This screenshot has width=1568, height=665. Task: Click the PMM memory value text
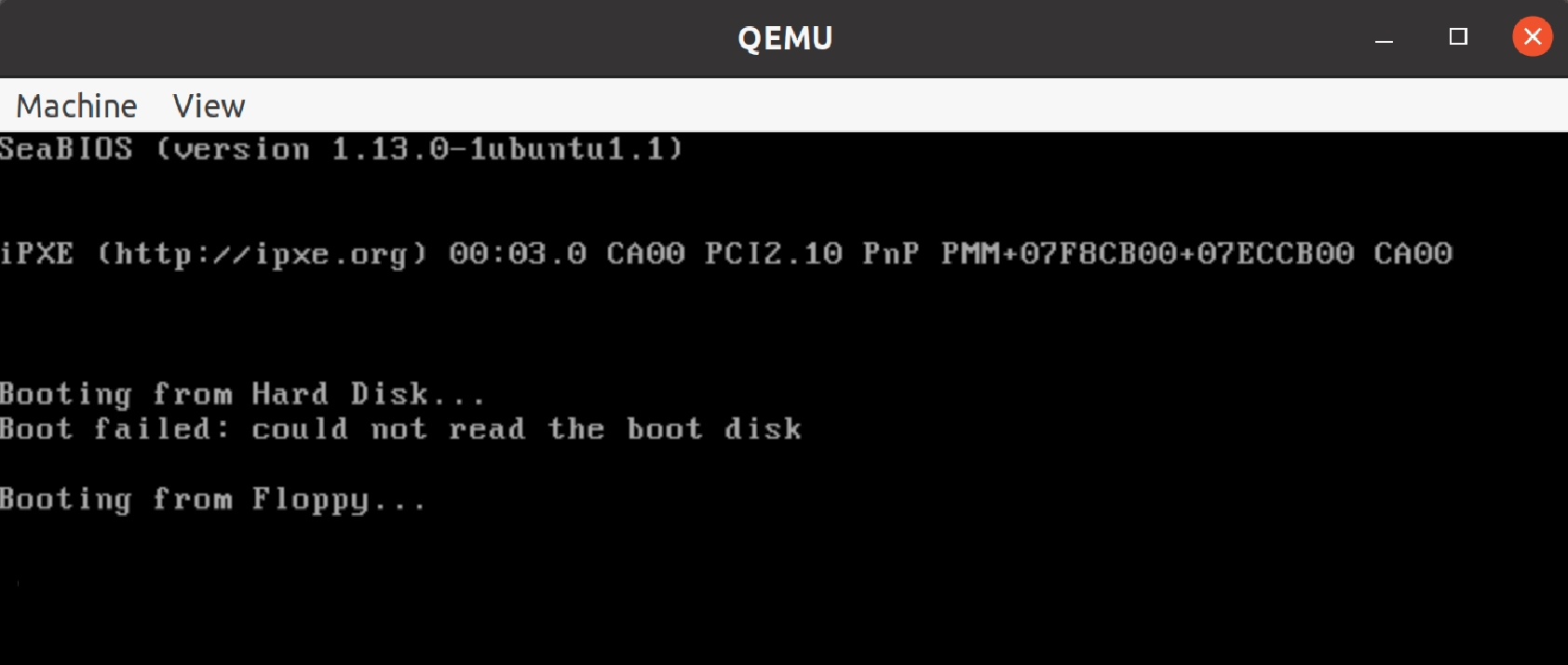tap(1148, 252)
